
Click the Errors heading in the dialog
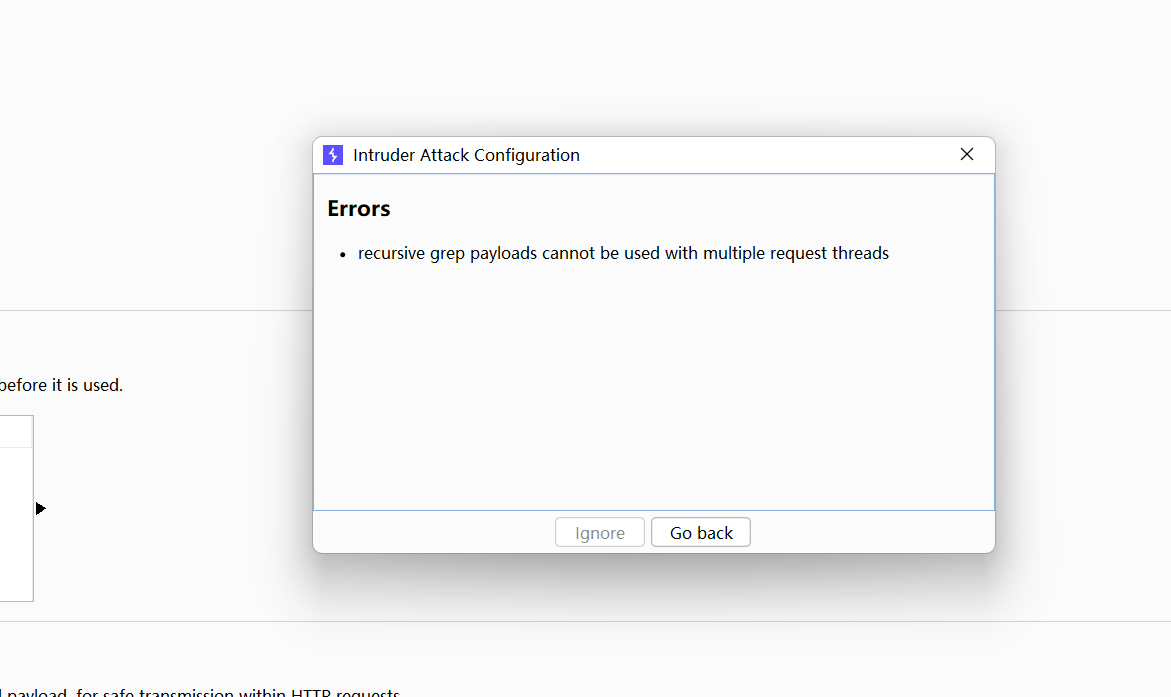click(x=359, y=209)
